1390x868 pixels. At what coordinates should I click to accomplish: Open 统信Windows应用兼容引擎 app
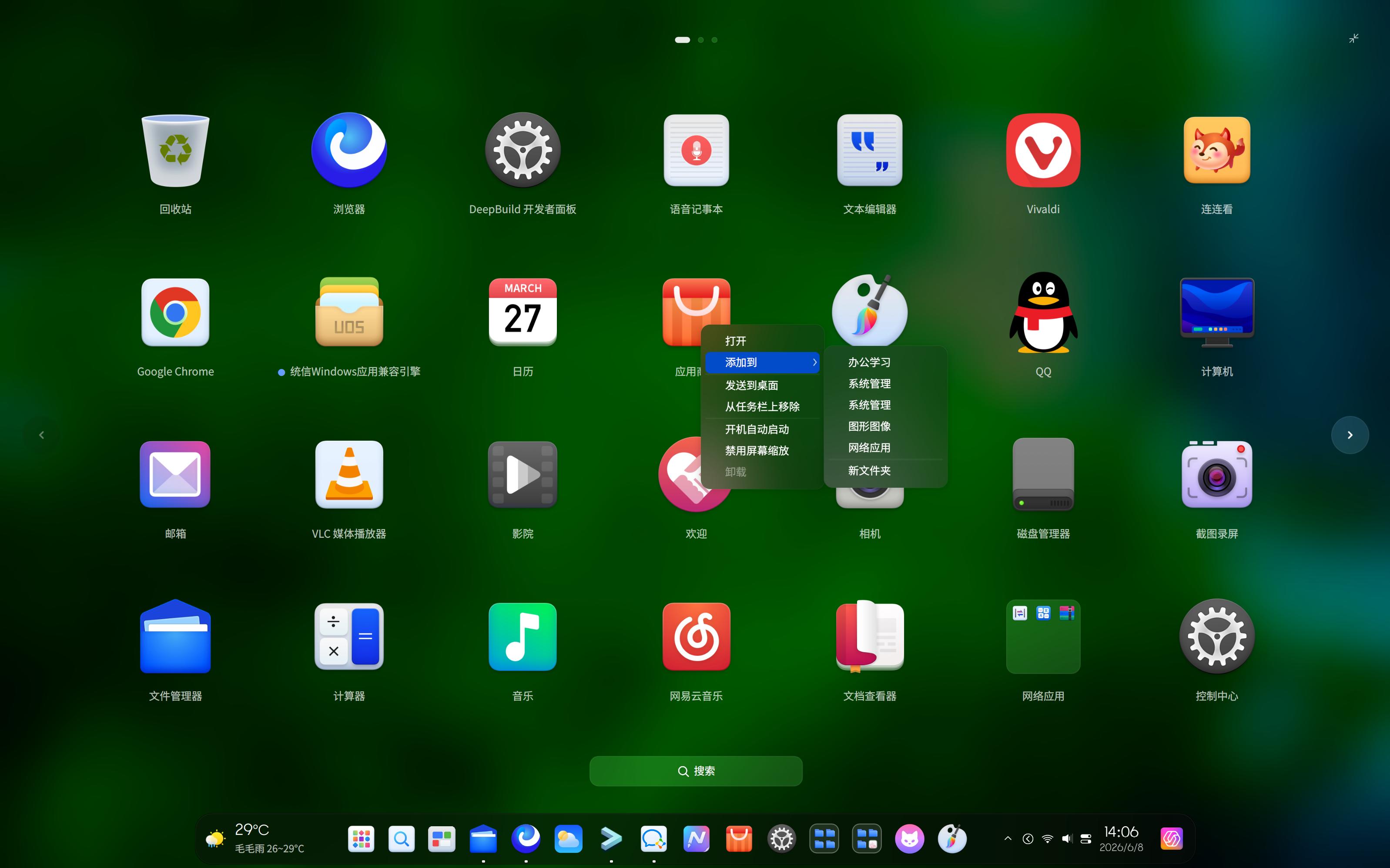[x=349, y=312]
